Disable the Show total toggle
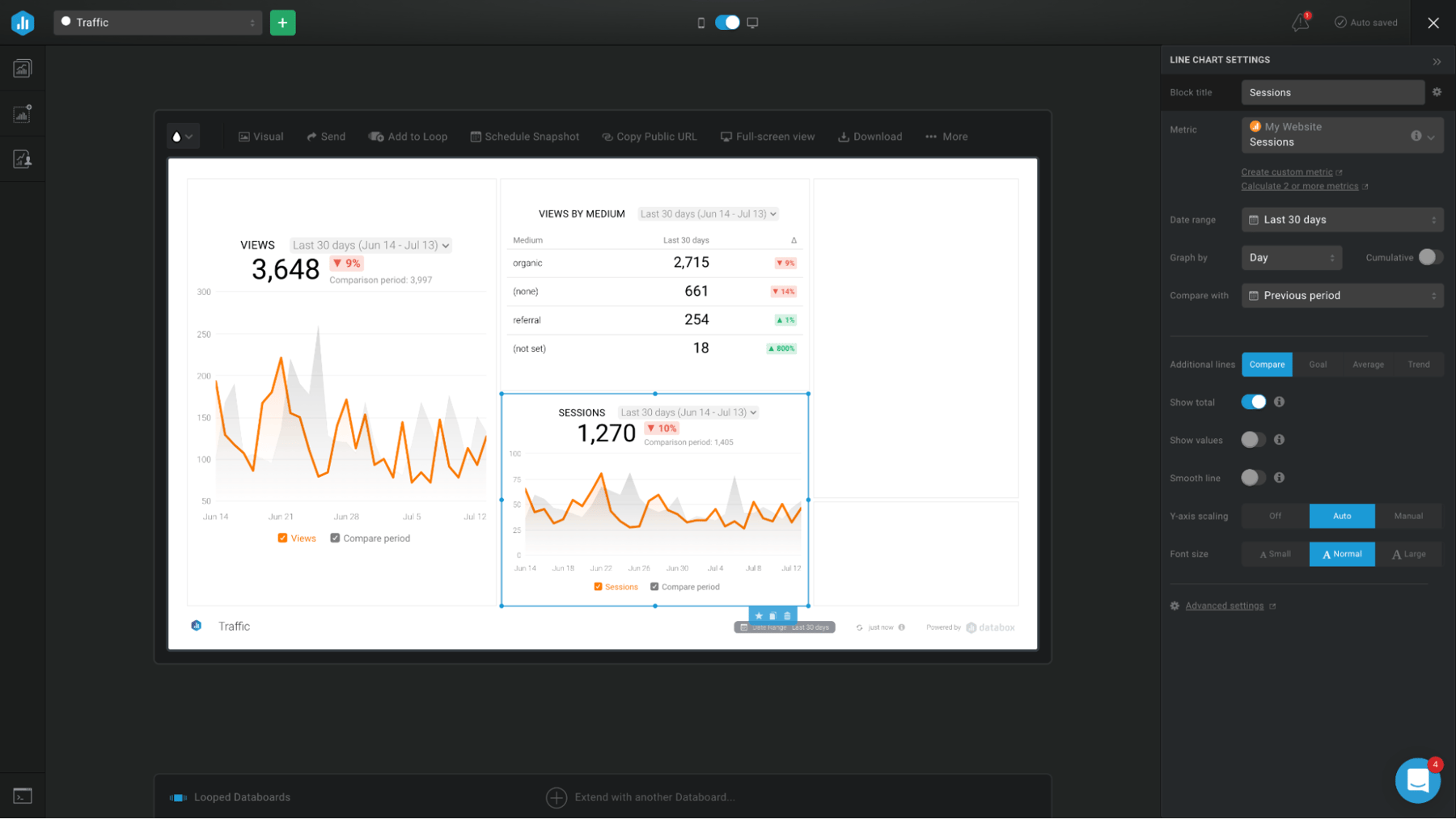This screenshot has width=1456, height=819. (x=1254, y=402)
